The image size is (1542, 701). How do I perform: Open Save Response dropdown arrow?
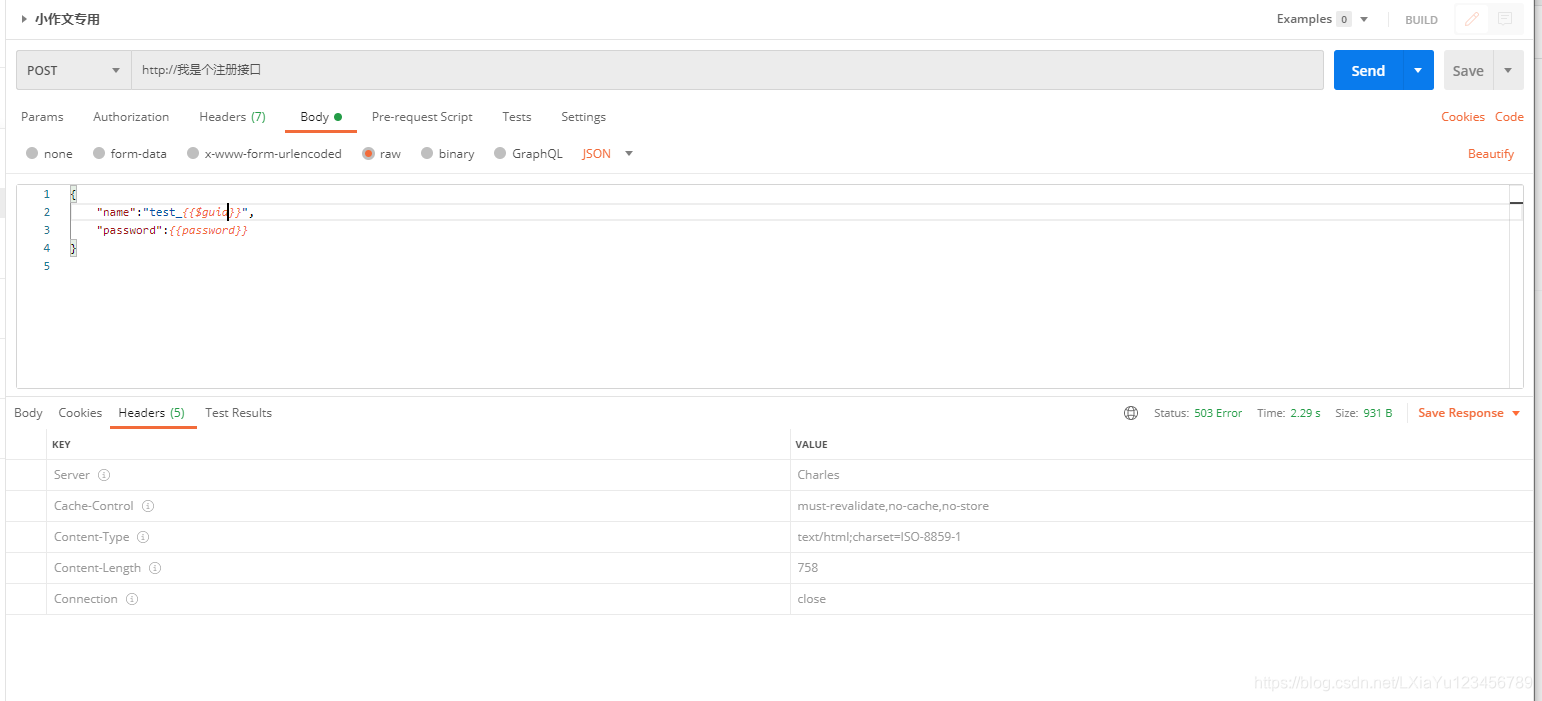(1516, 413)
